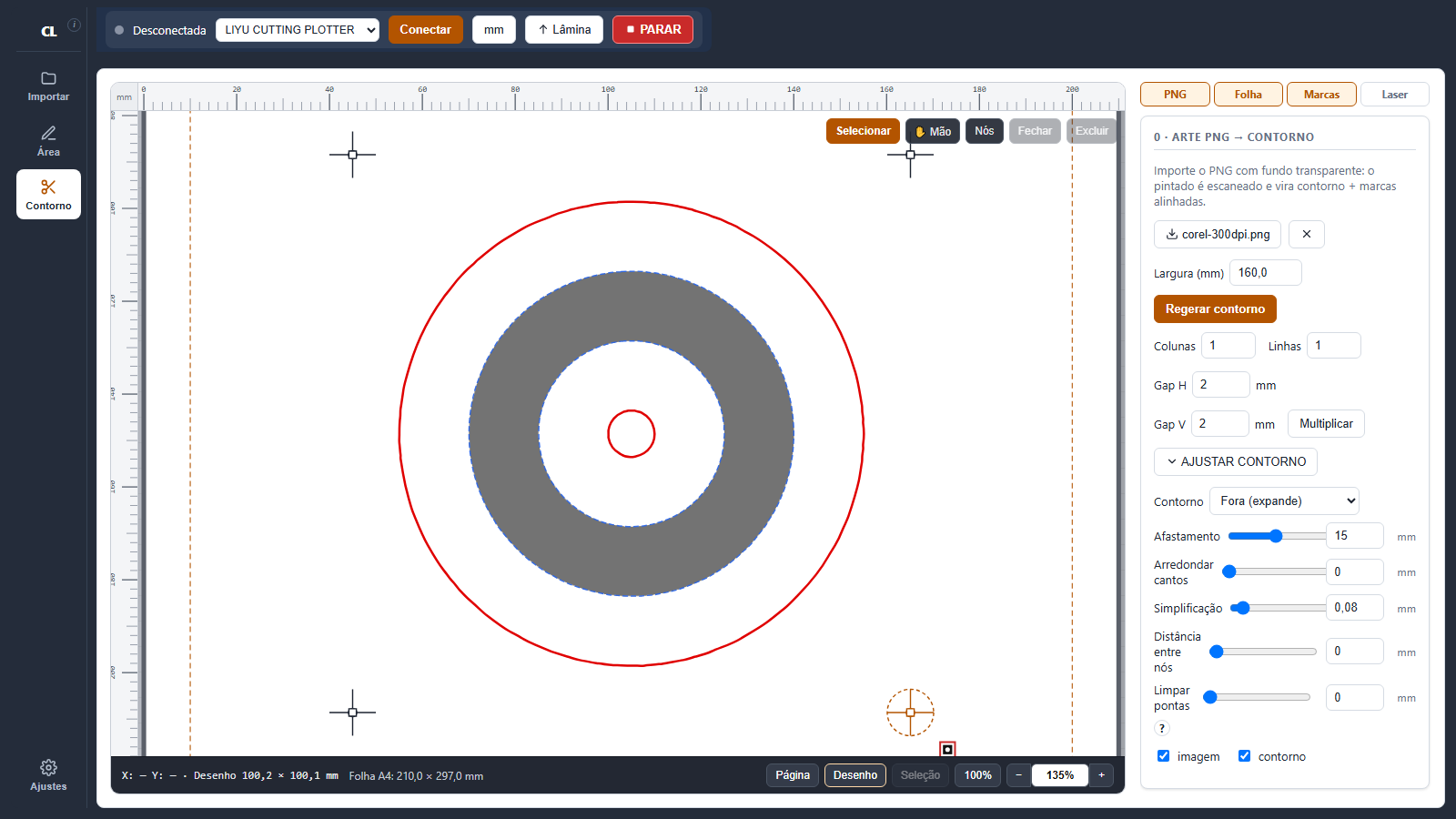1456x819 pixels.
Task: Click the Colunas input field
Action: [1228, 345]
